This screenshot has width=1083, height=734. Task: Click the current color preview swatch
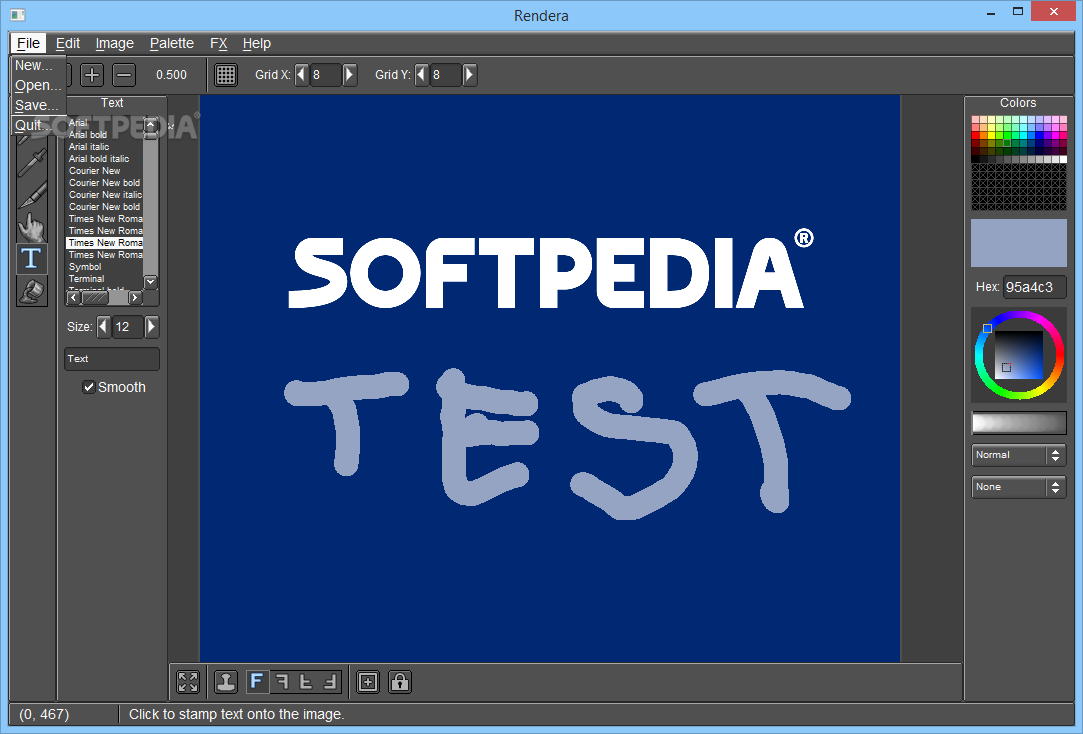click(1019, 243)
